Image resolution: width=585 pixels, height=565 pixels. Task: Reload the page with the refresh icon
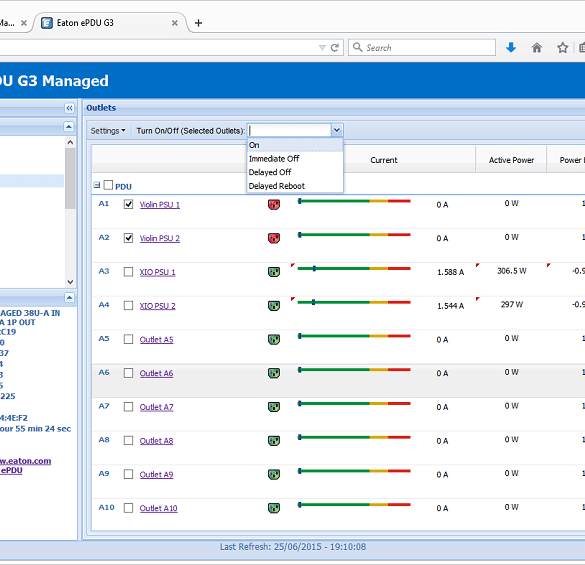tap(335, 47)
